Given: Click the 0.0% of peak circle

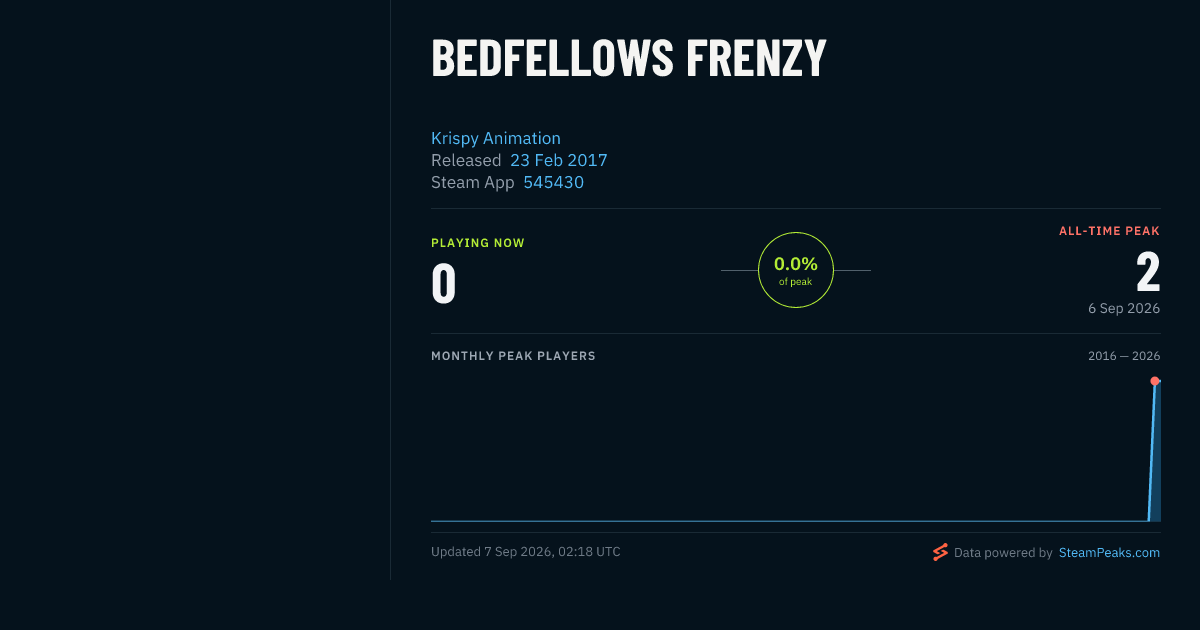Looking at the screenshot, I should pos(796,270).
